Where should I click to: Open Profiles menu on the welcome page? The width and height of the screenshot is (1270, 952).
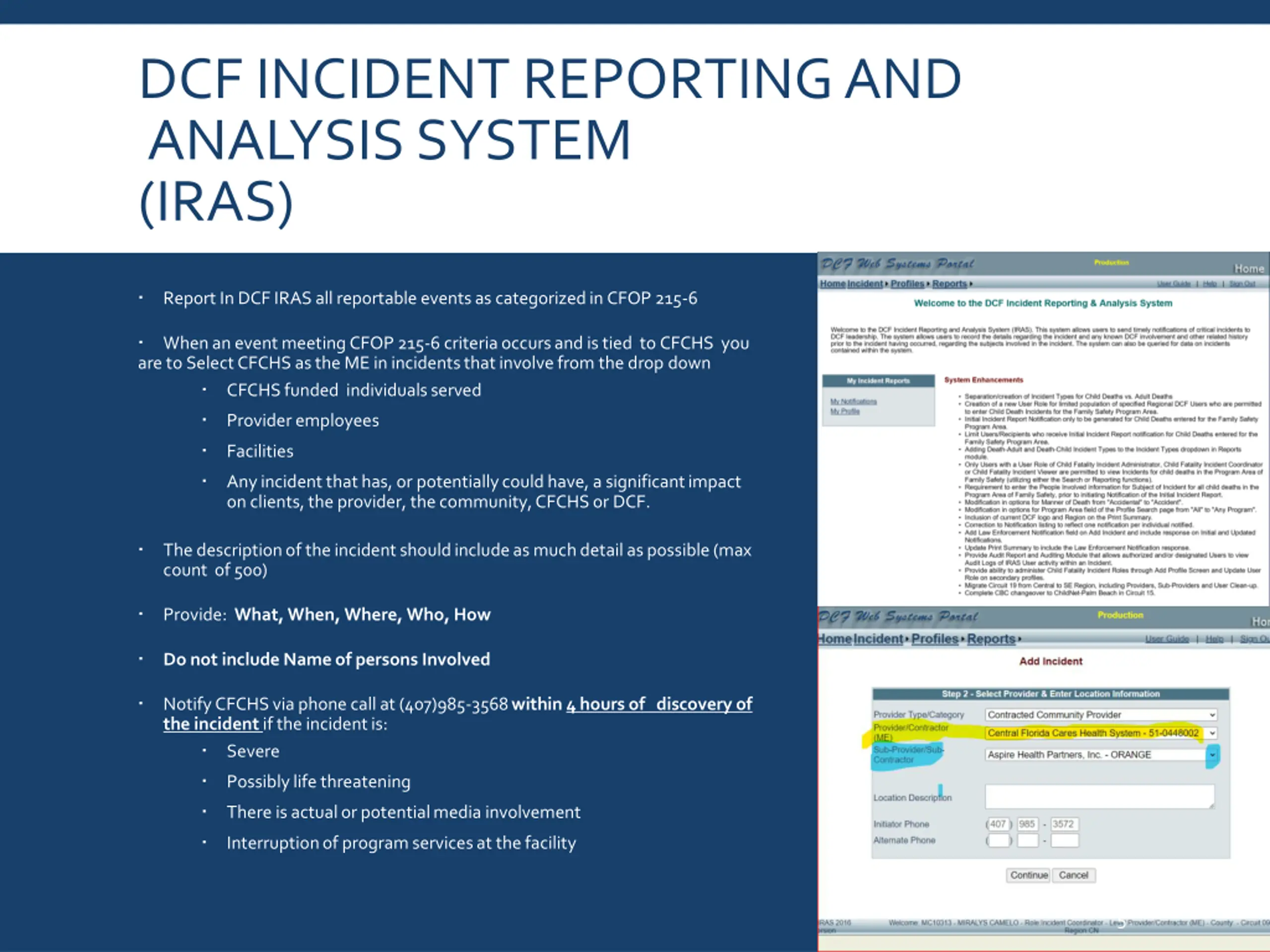click(x=907, y=284)
